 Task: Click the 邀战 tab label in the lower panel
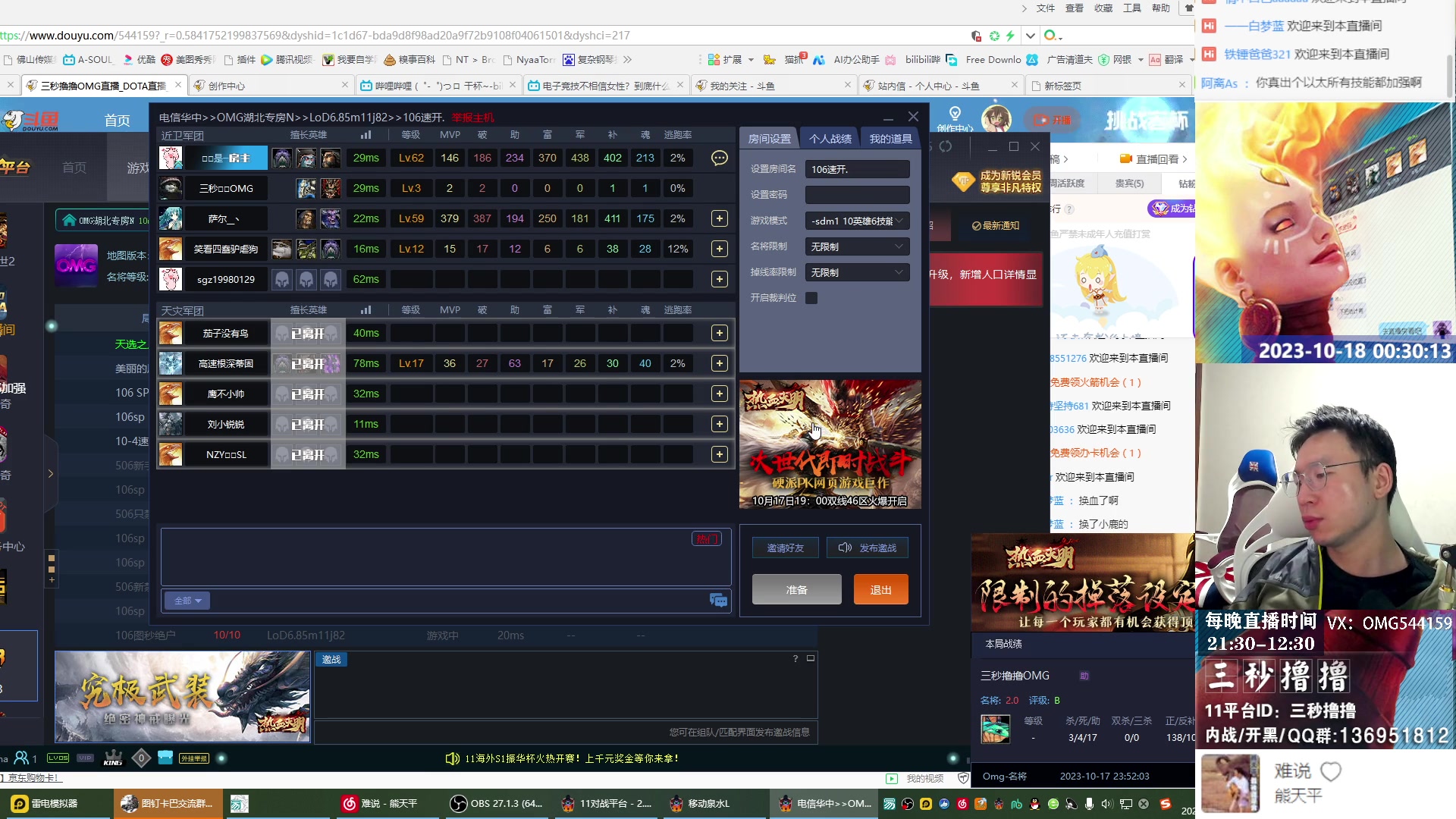pos(331,660)
